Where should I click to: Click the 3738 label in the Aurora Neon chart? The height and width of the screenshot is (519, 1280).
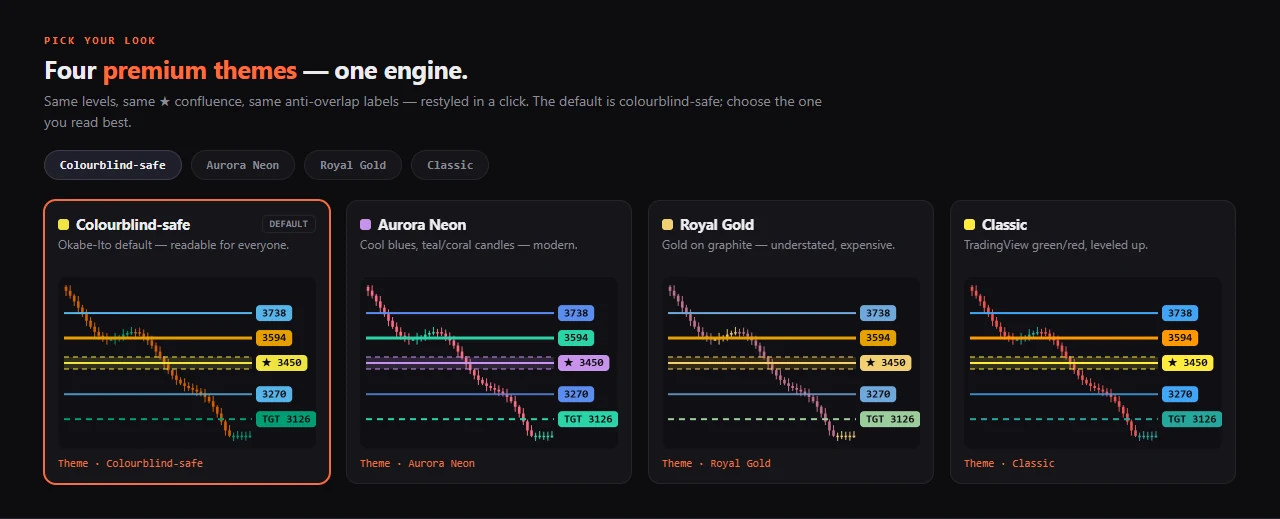[x=576, y=313]
